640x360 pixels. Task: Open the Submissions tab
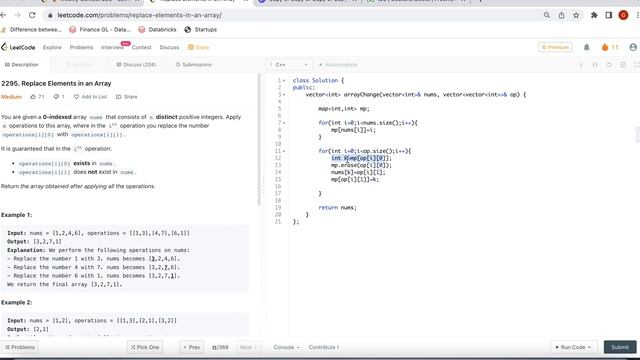[193, 65]
